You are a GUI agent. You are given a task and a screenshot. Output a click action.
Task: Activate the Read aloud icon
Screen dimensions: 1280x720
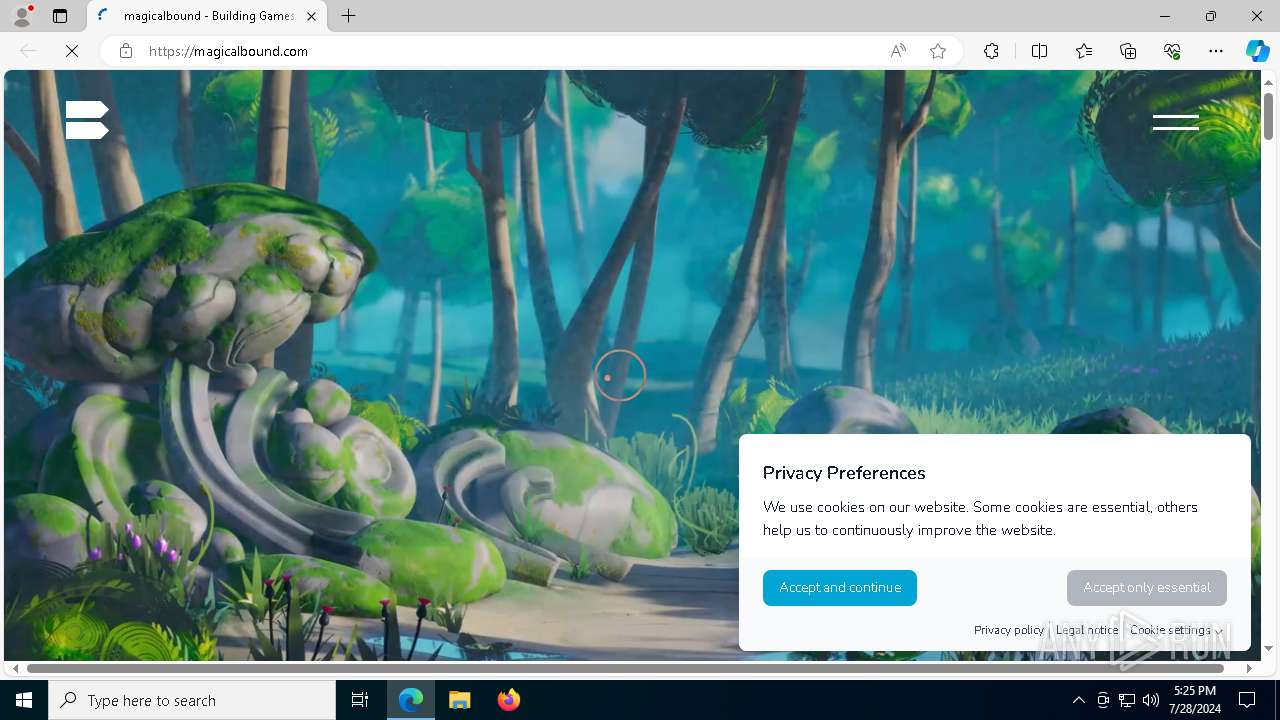click(898, 51)
